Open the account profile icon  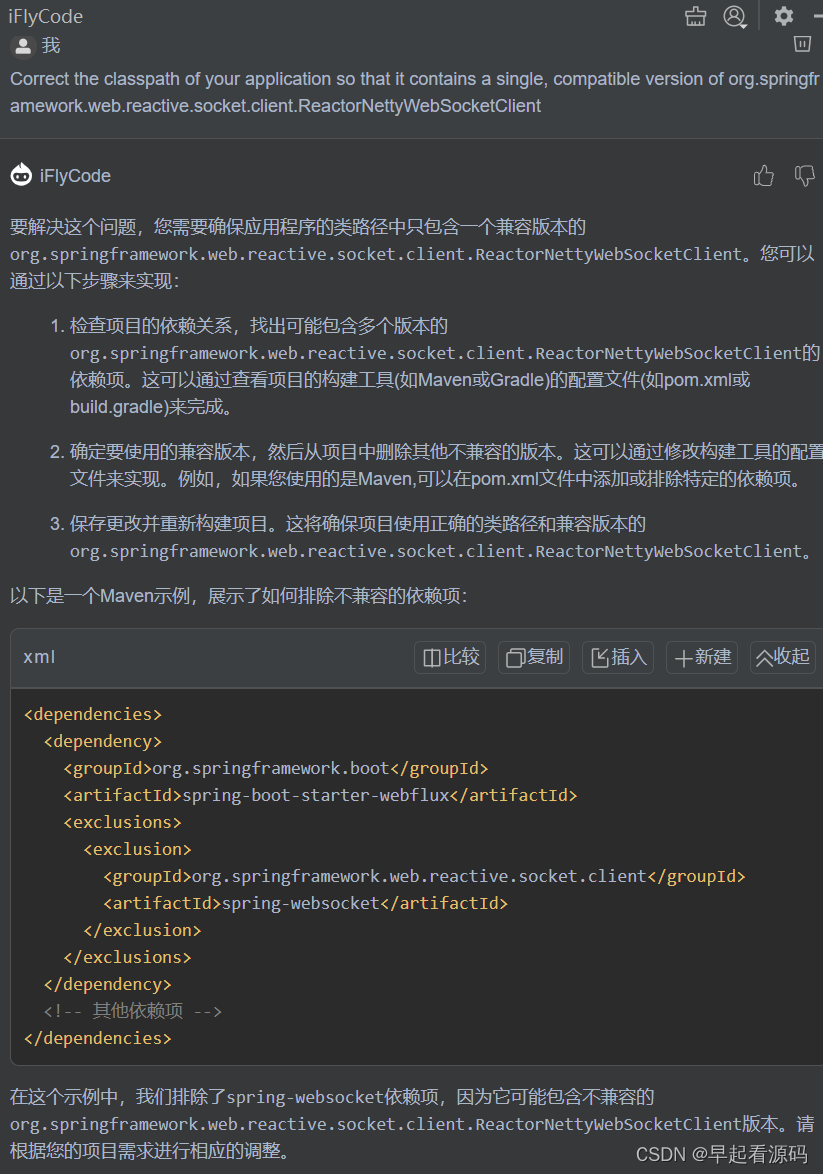coord(735,16)
